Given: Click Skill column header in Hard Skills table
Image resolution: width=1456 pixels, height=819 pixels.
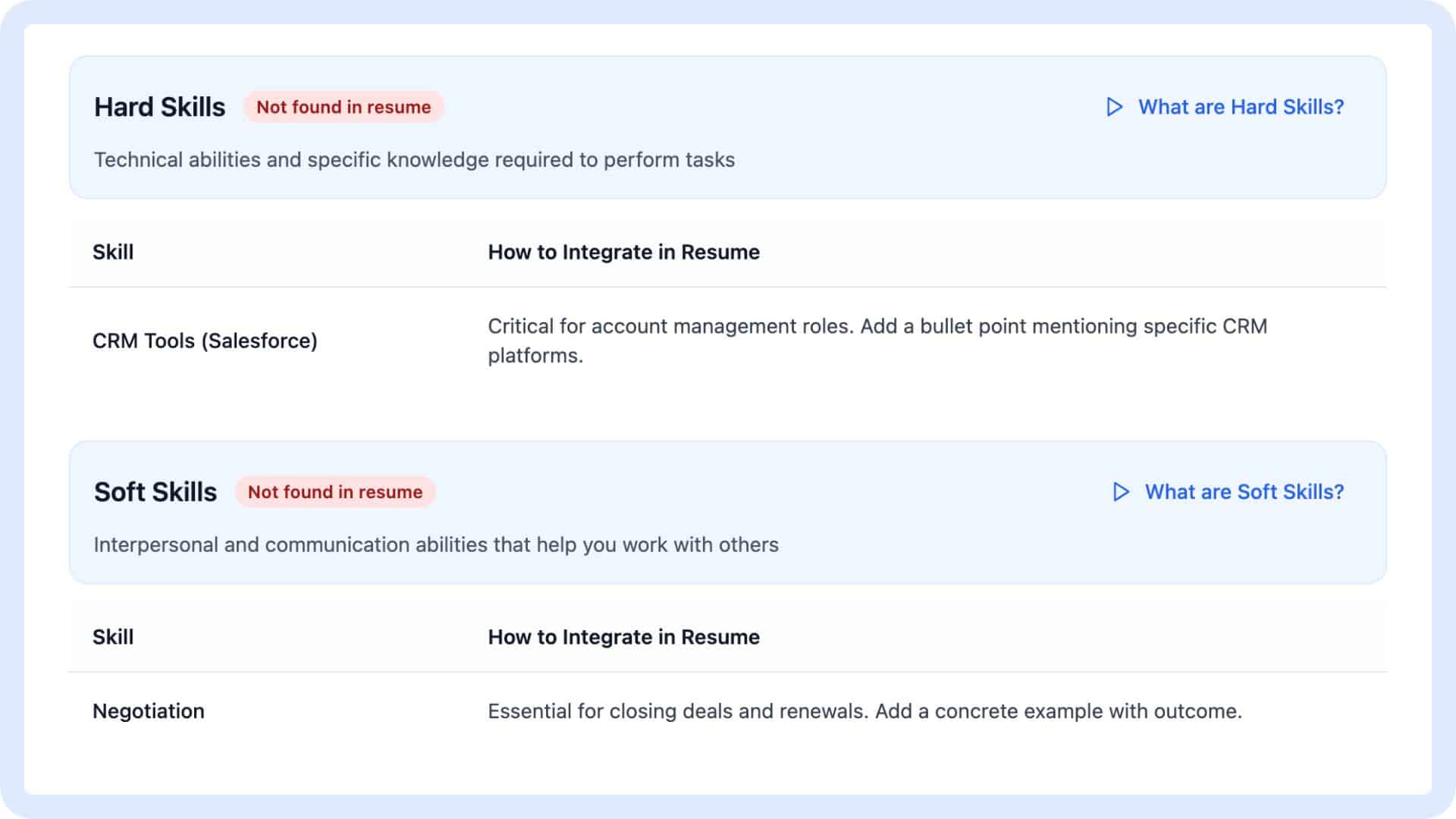Looking at the screenshot, I should [x=113, y=252].
